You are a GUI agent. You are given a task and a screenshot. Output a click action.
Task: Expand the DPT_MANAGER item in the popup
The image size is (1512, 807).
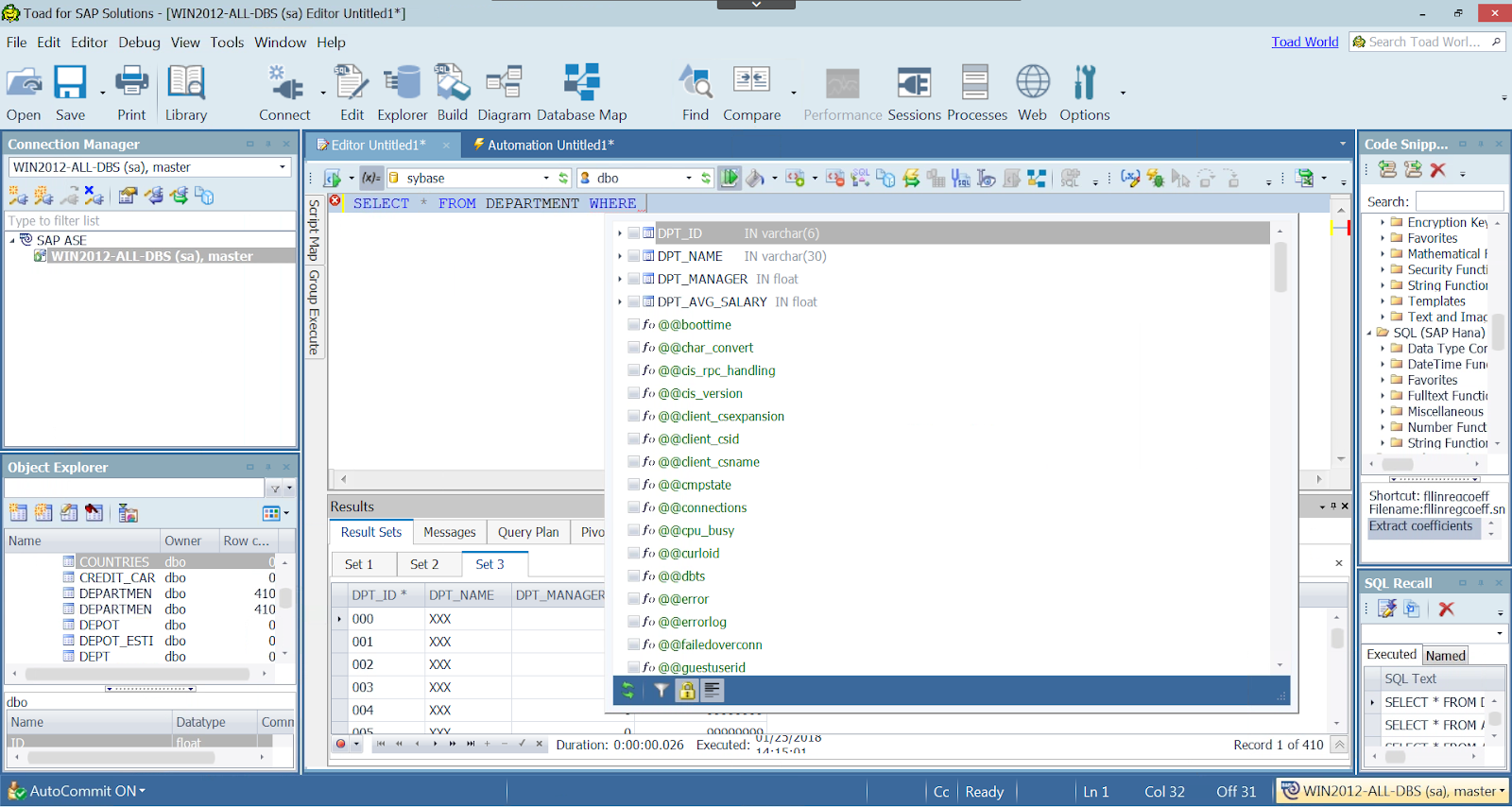click(620, 279)
